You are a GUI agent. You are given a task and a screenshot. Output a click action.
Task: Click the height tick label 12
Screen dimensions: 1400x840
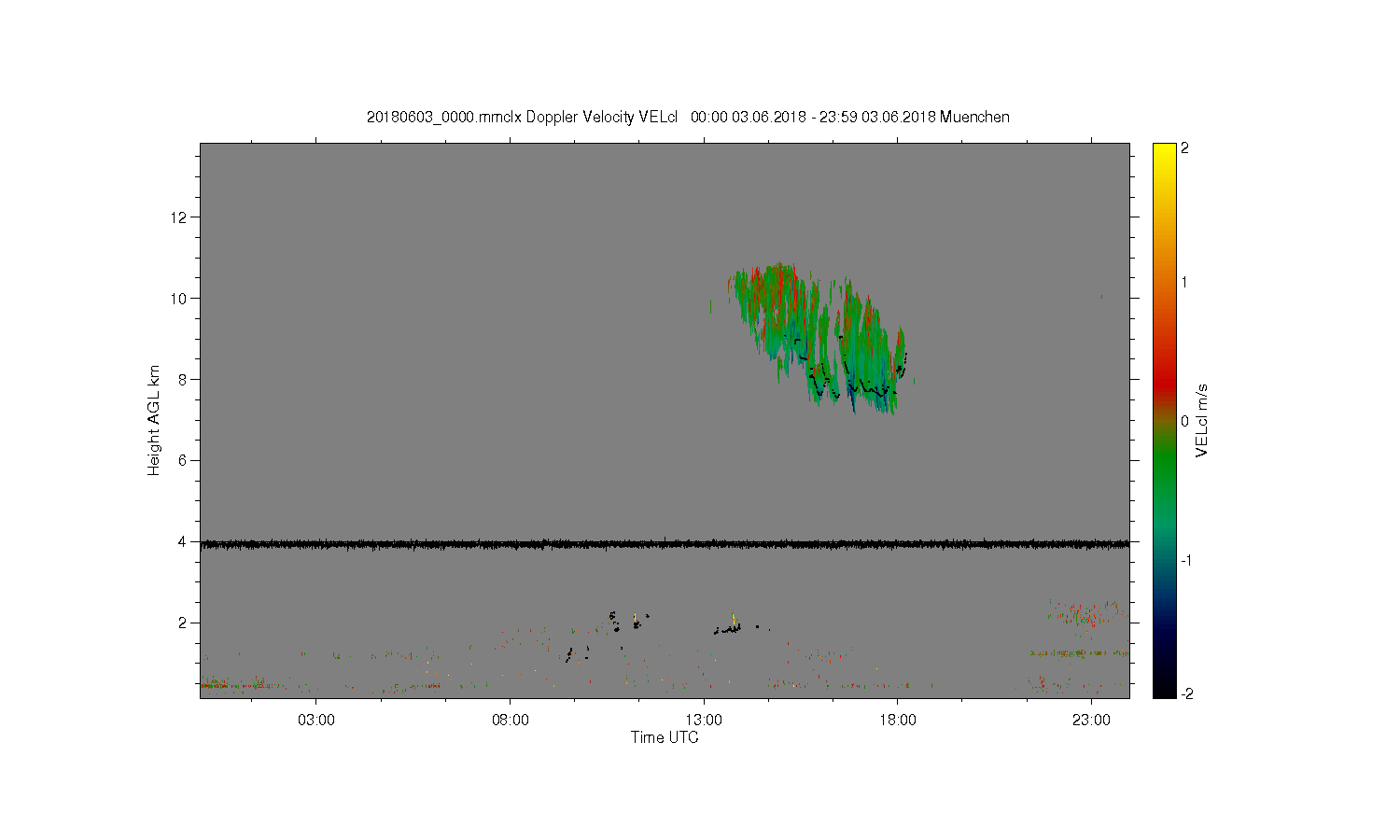179,217
